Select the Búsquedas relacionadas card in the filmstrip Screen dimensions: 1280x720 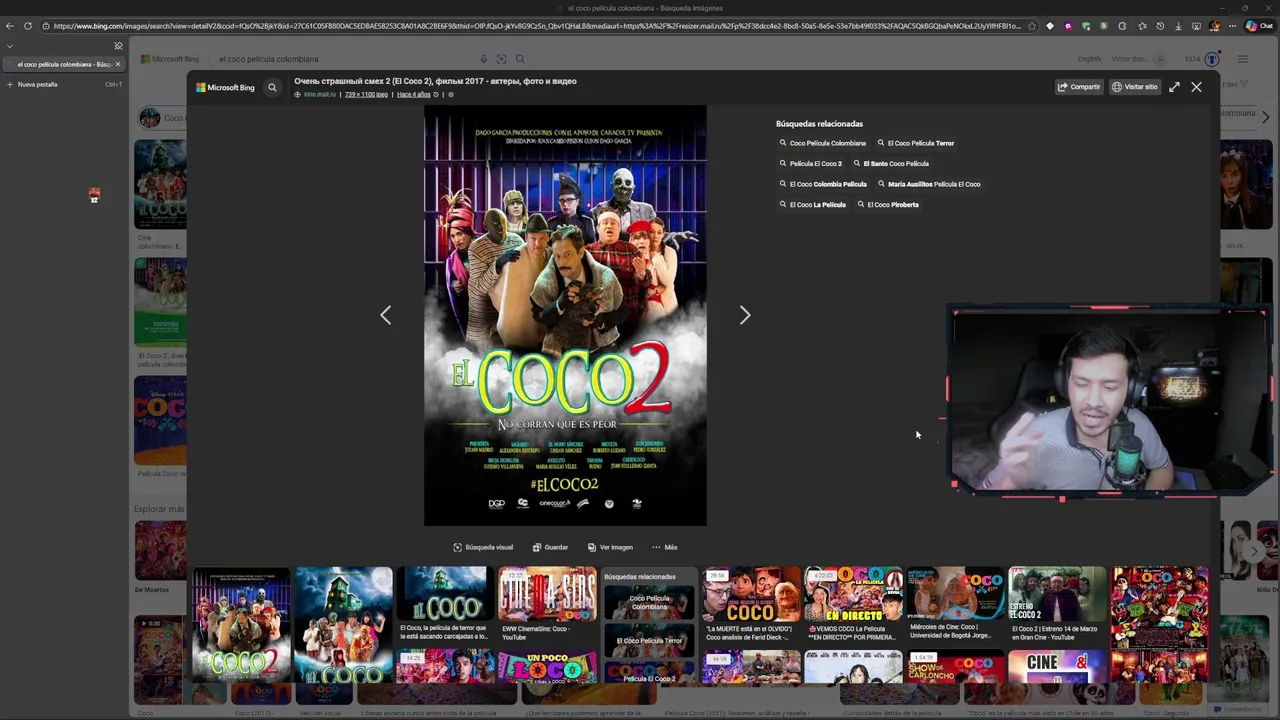(649, 624)
